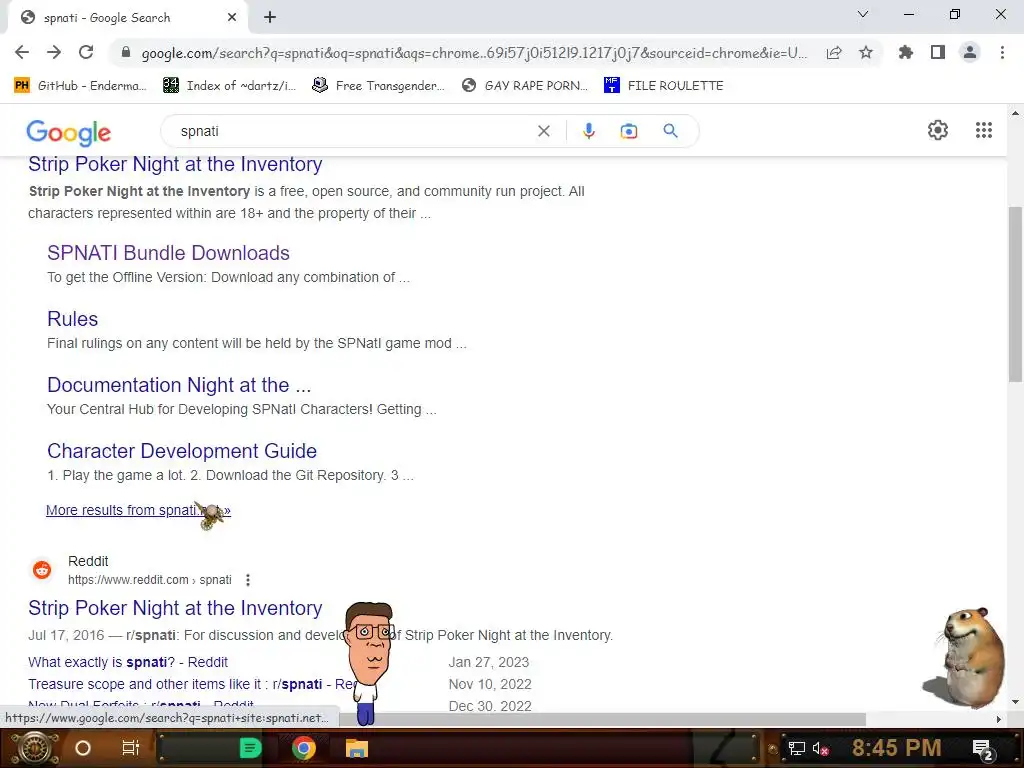Image resolution: width=1024 pixels, height=768 pixels.
Task: Open the notification center with 2 alerts
Action: pos(983,749)
